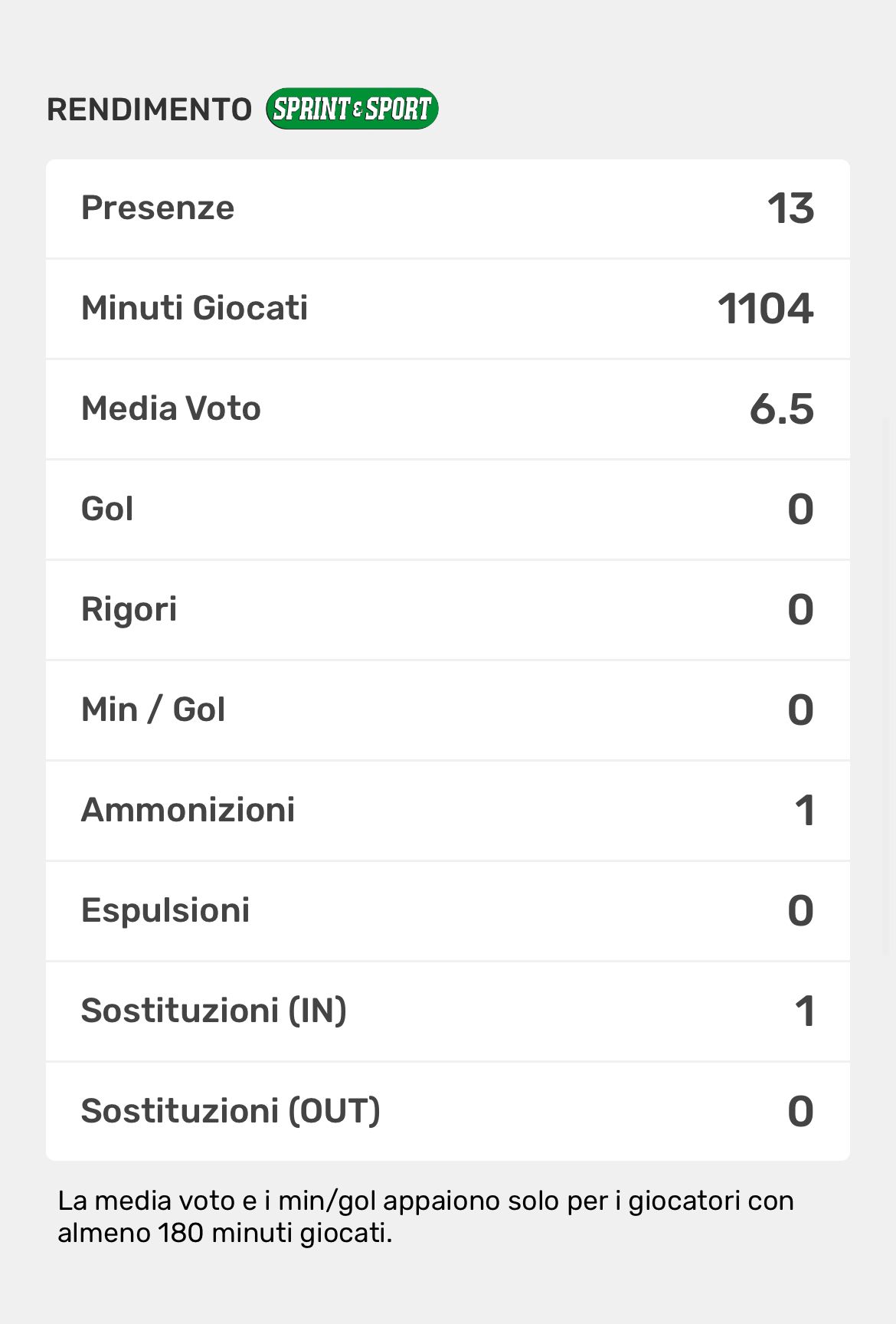Tap the Espulsioni zero value

[800, 911]
